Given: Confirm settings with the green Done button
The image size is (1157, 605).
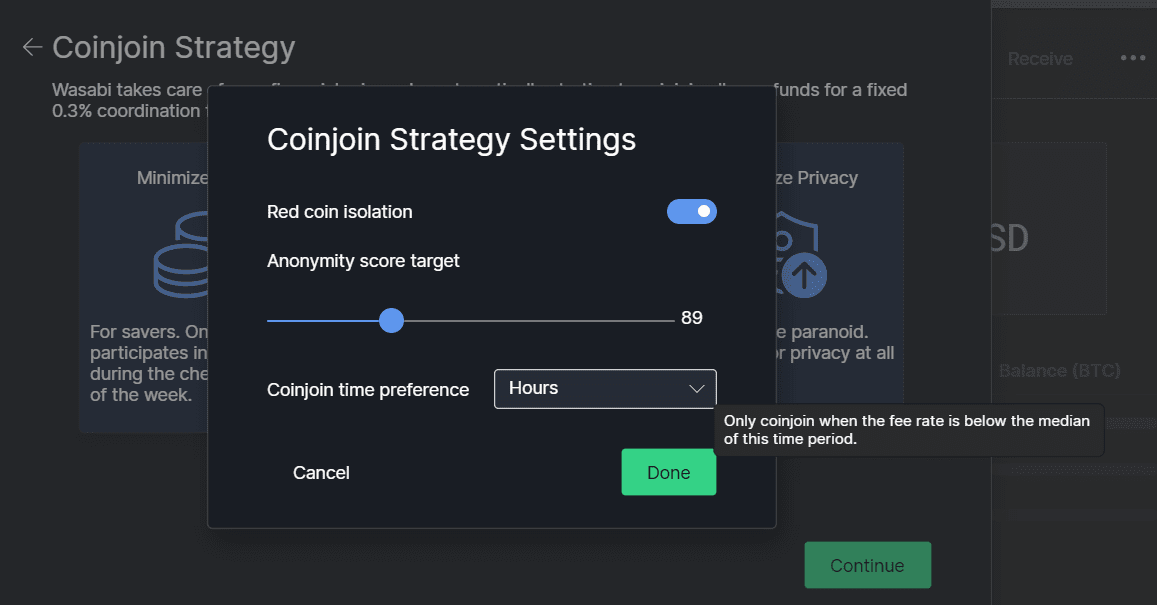Looking at the screenshot, I should point(668,473).
